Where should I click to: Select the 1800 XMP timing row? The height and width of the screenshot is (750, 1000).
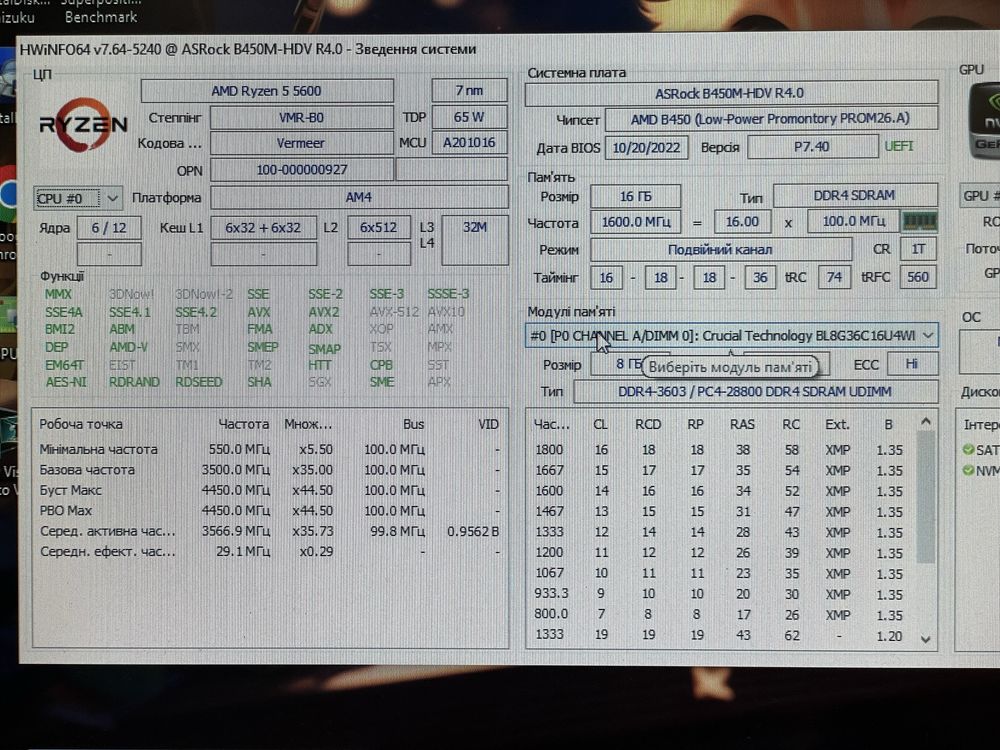click(721, 450)
